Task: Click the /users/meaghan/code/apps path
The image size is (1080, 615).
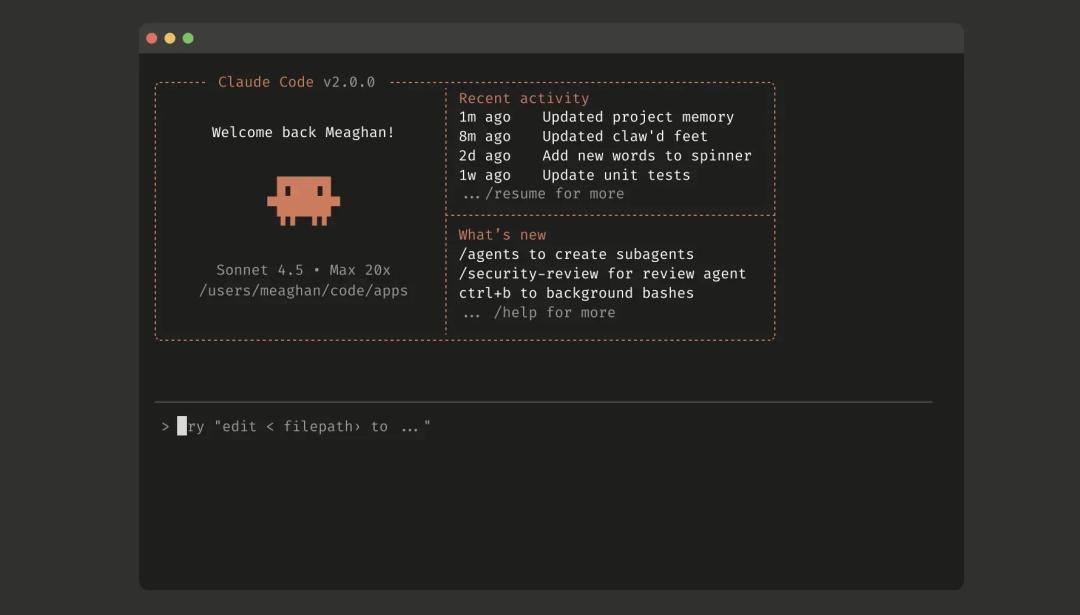Action: [x=303, y=291]
